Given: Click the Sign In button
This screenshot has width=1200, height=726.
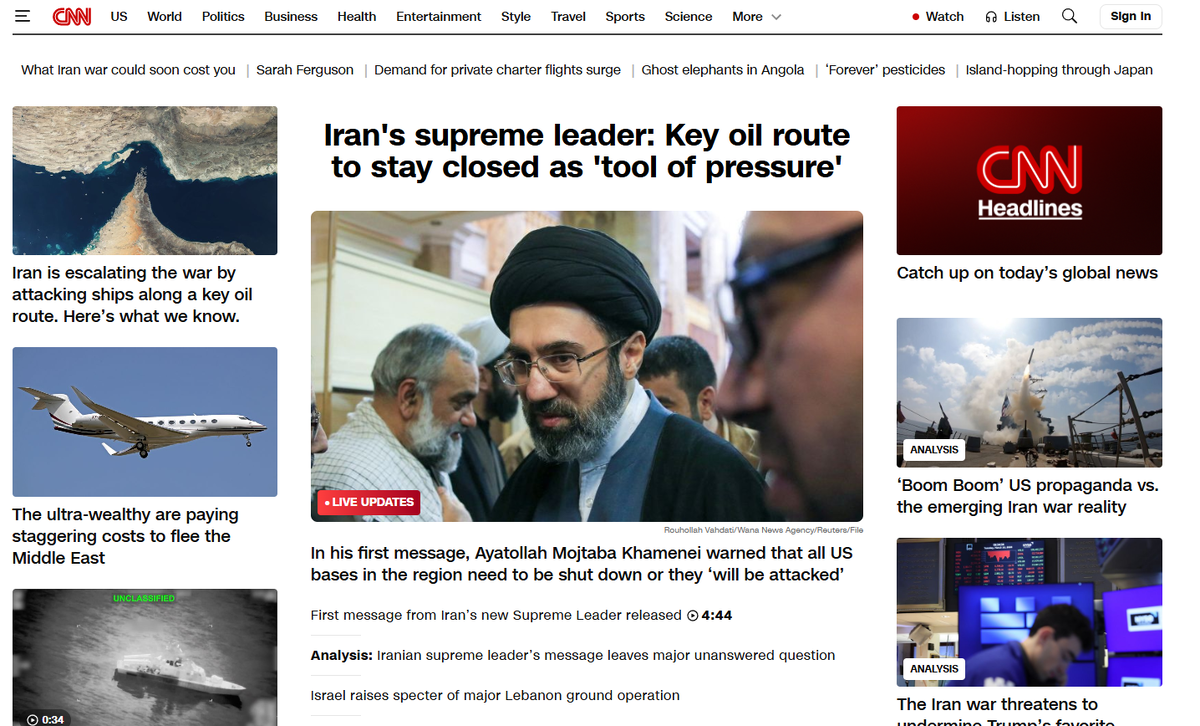Looking at the screenshot, I should (x=1130, y=16).
